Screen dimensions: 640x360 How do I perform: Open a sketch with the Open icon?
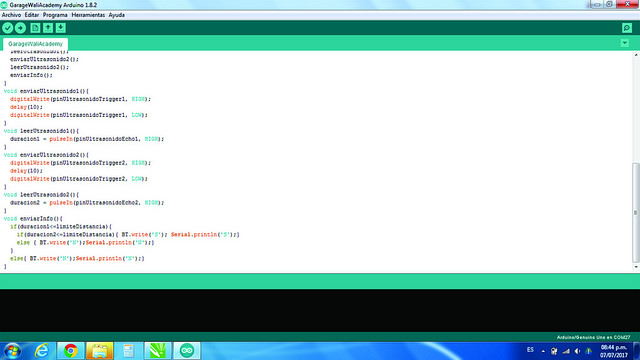coord(48,28)
